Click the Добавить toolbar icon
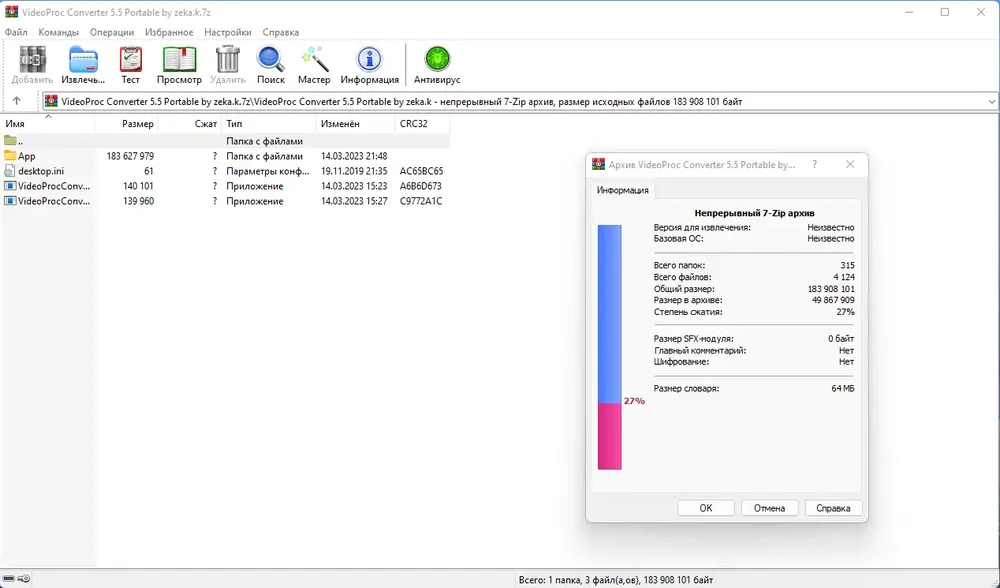 (x=32, y=64)
